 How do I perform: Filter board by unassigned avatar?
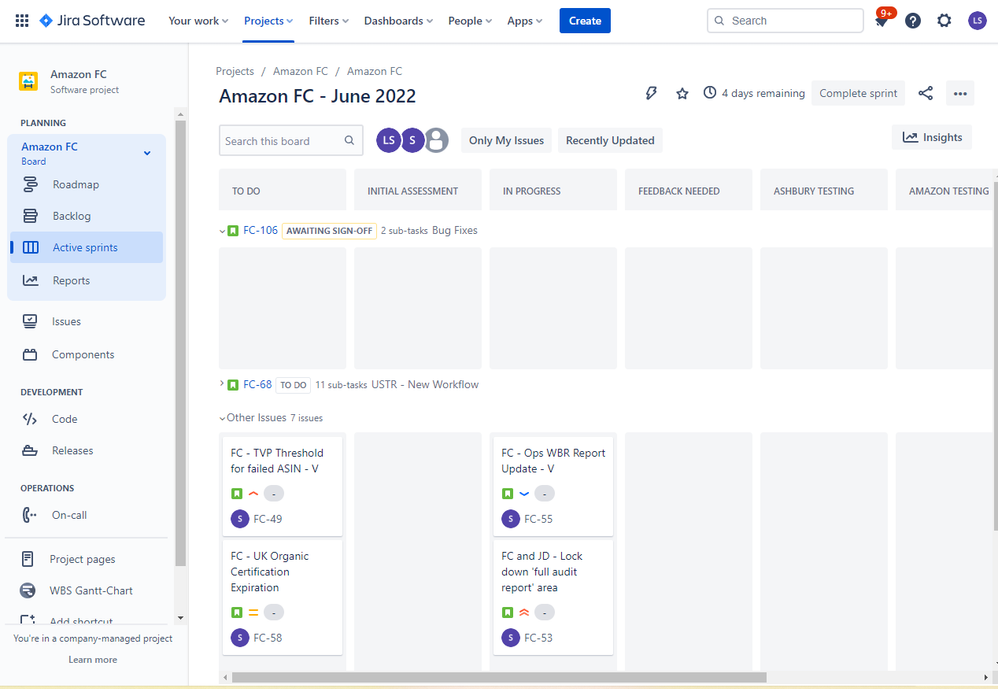coord(436,141)
